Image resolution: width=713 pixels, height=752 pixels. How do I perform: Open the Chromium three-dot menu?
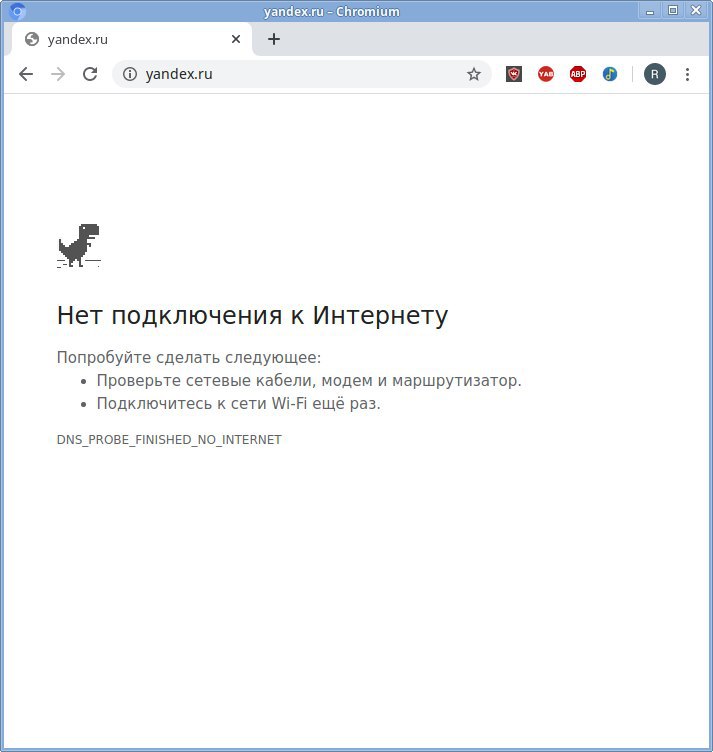pos(687,74)
